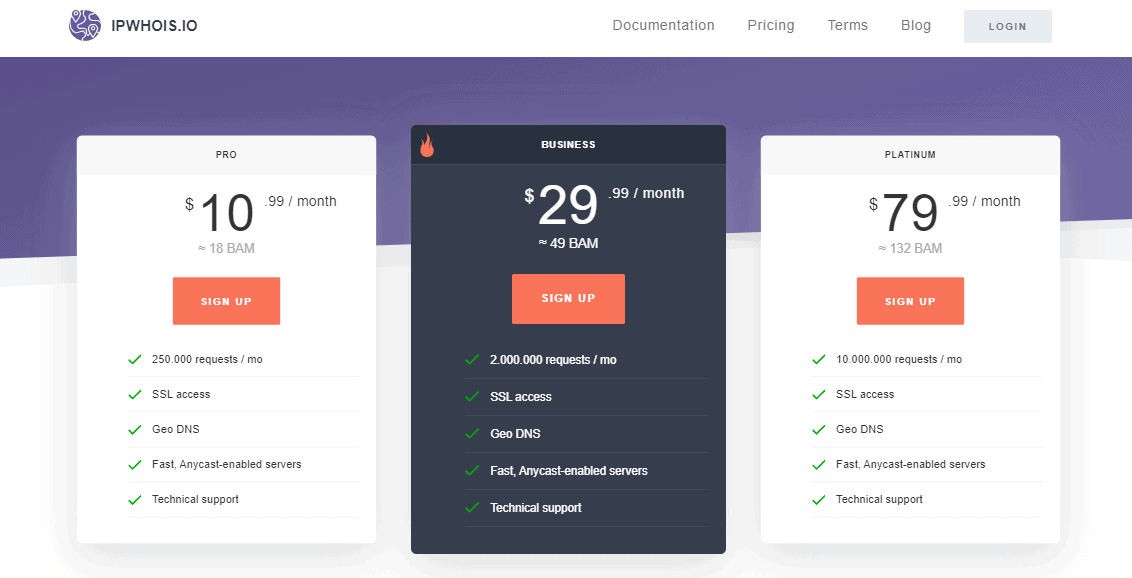Click the Business plan Geo DNS checkmark
Image resolution: width=1132 pixels, height=578 pixels.
tap(472, 434)
